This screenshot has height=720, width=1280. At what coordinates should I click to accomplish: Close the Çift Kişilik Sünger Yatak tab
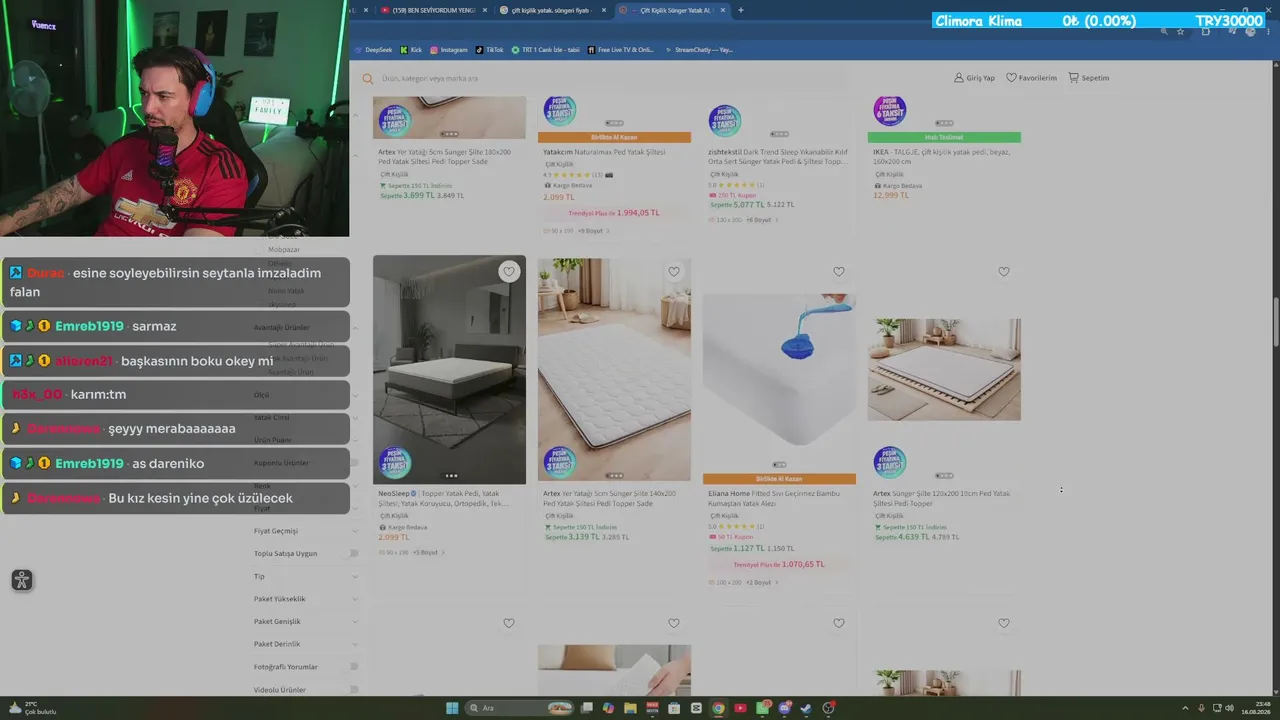pyautogui.click(x=721, y=10)
